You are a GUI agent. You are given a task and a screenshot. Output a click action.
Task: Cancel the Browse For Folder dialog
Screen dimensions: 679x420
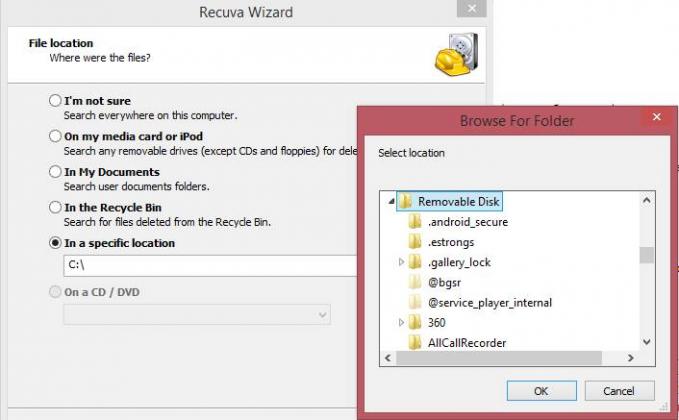coord(618,390)
